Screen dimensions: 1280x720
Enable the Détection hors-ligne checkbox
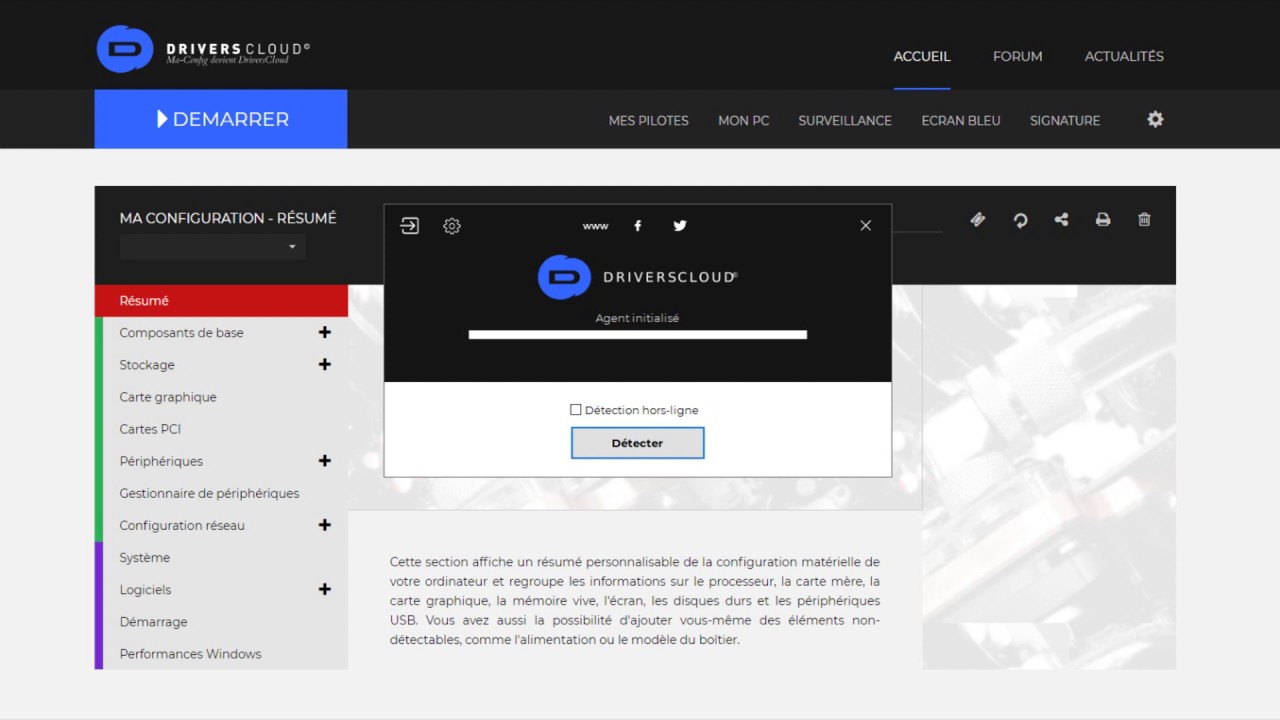(x=576, y=410)
